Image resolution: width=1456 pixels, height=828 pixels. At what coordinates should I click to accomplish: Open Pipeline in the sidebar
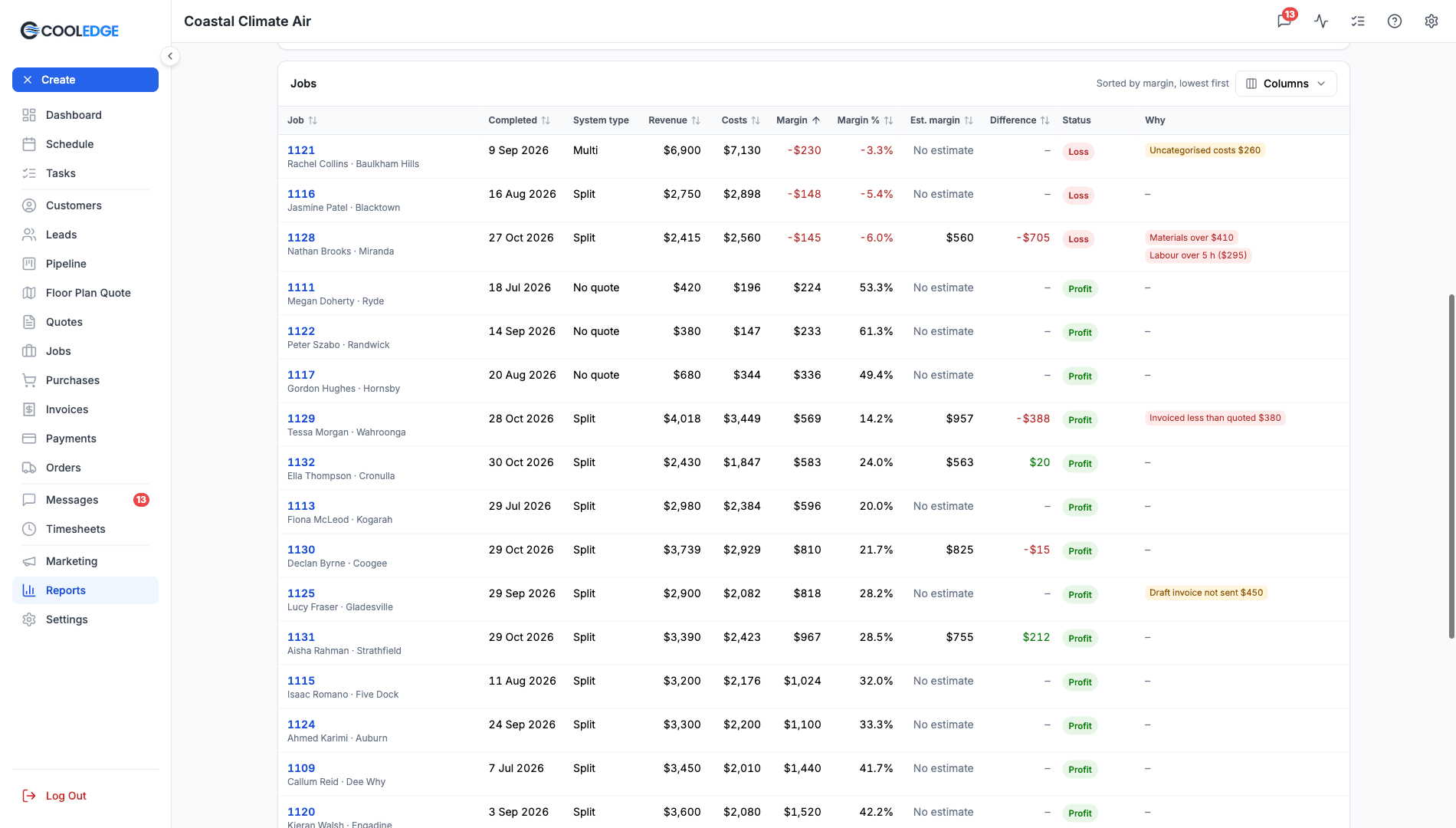[85, 264]
